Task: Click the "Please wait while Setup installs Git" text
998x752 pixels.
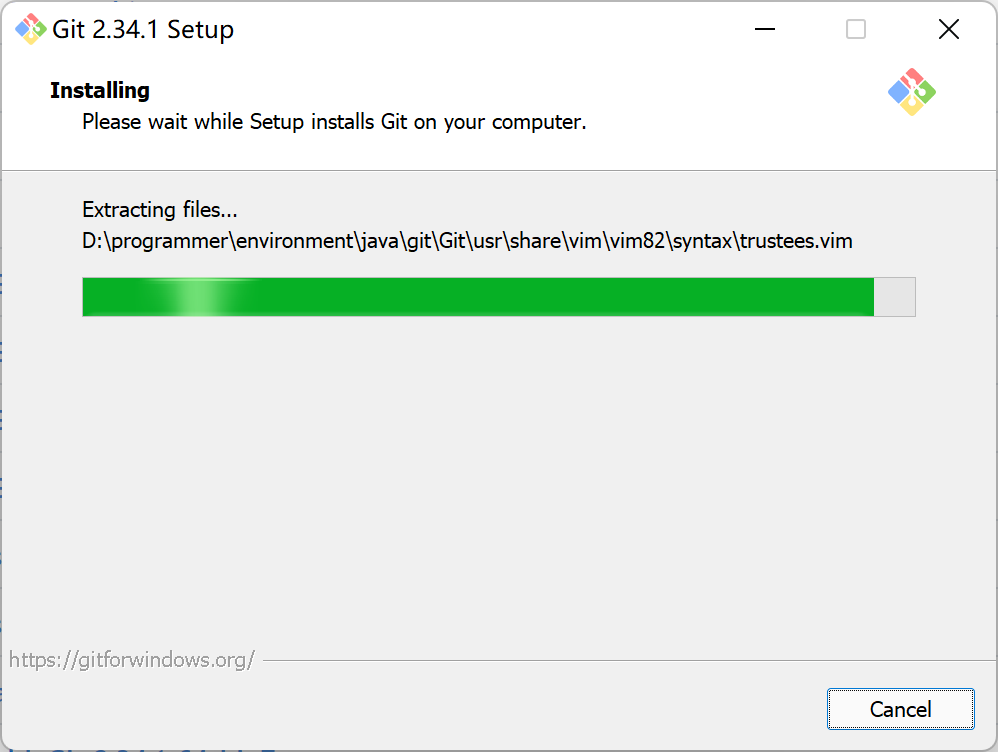Action: [334, 122]
